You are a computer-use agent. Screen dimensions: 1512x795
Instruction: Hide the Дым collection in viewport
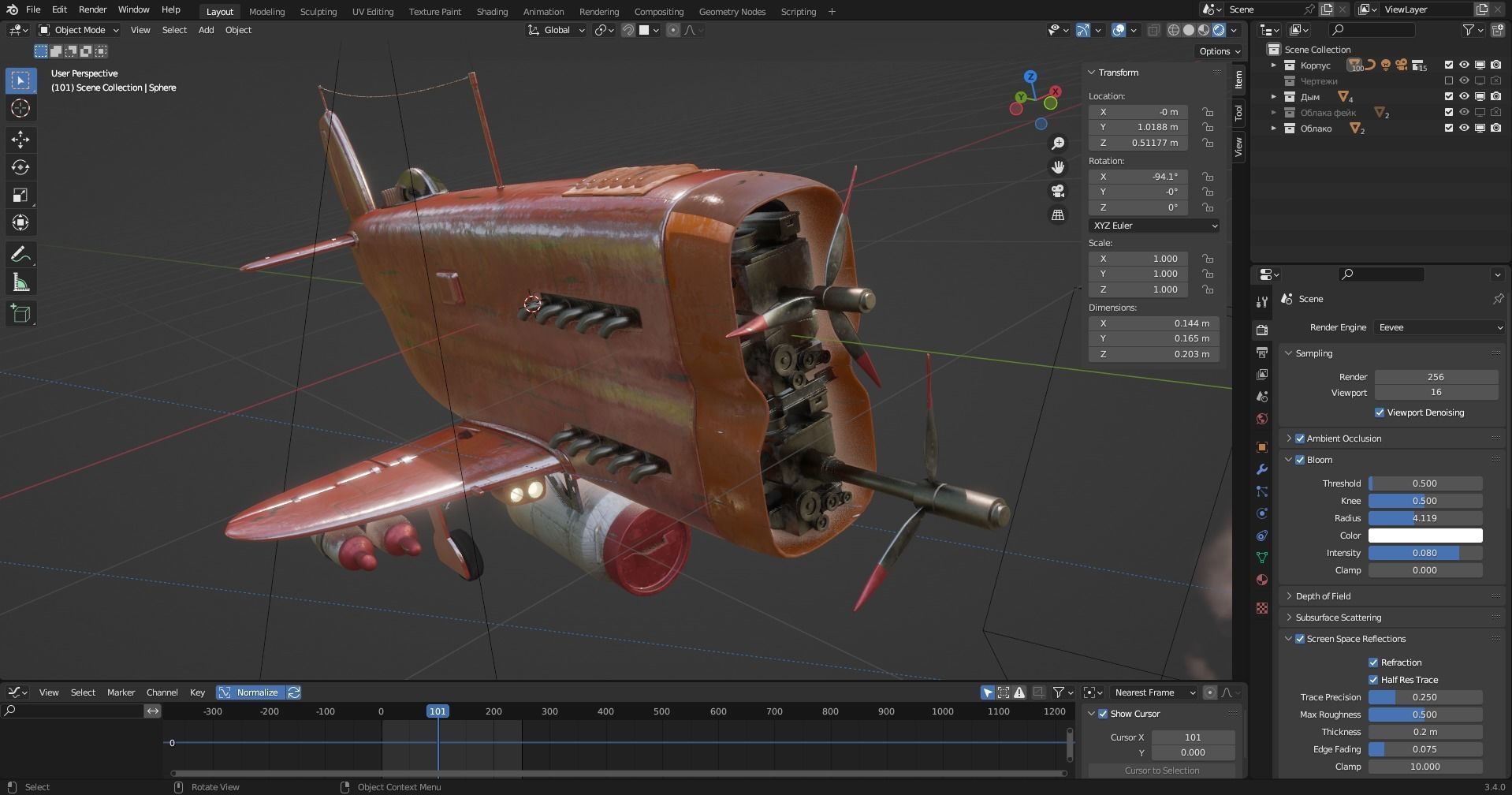(1464, 97)
